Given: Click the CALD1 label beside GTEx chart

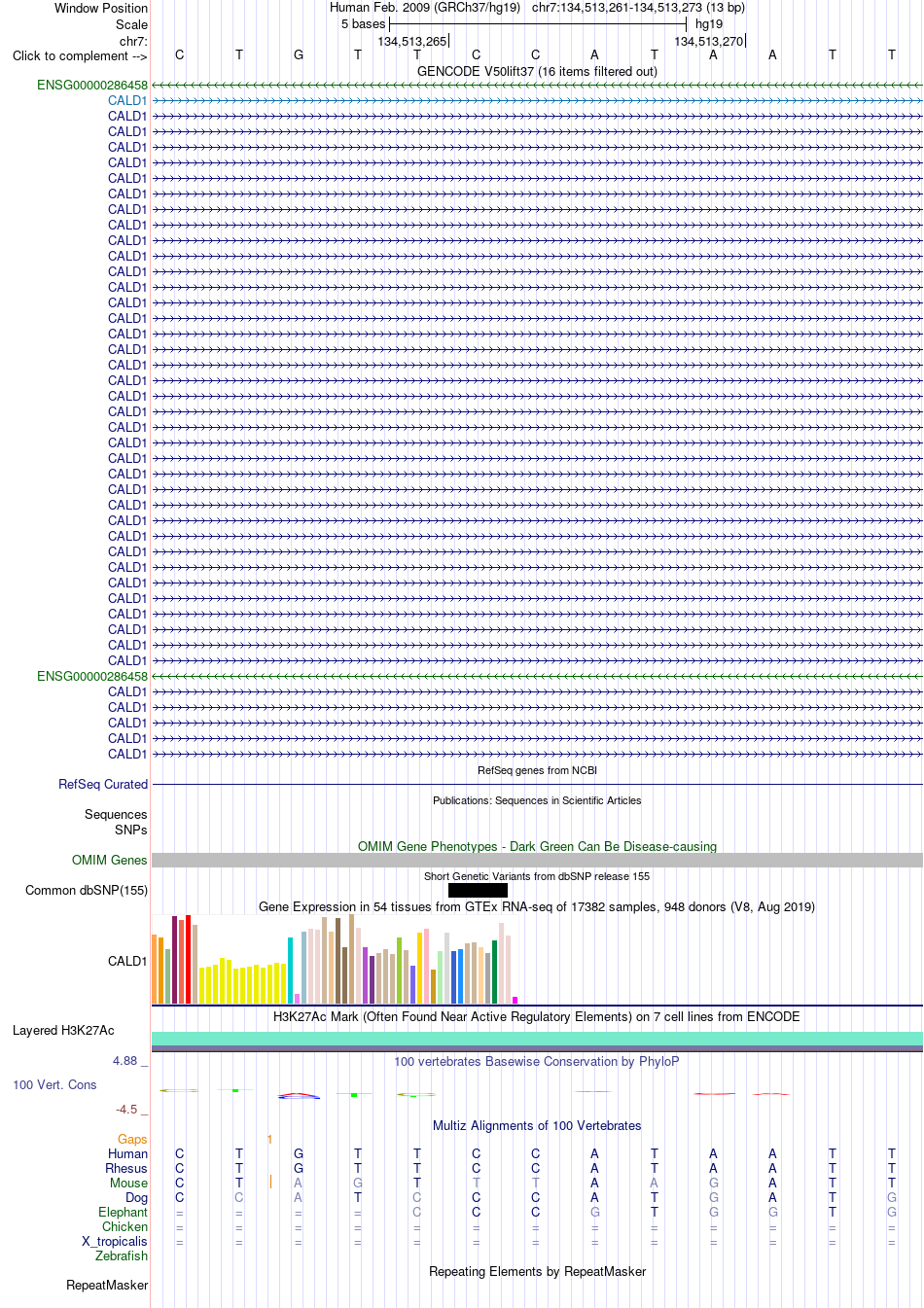Looking at the screenshot, I should [127, 961].
